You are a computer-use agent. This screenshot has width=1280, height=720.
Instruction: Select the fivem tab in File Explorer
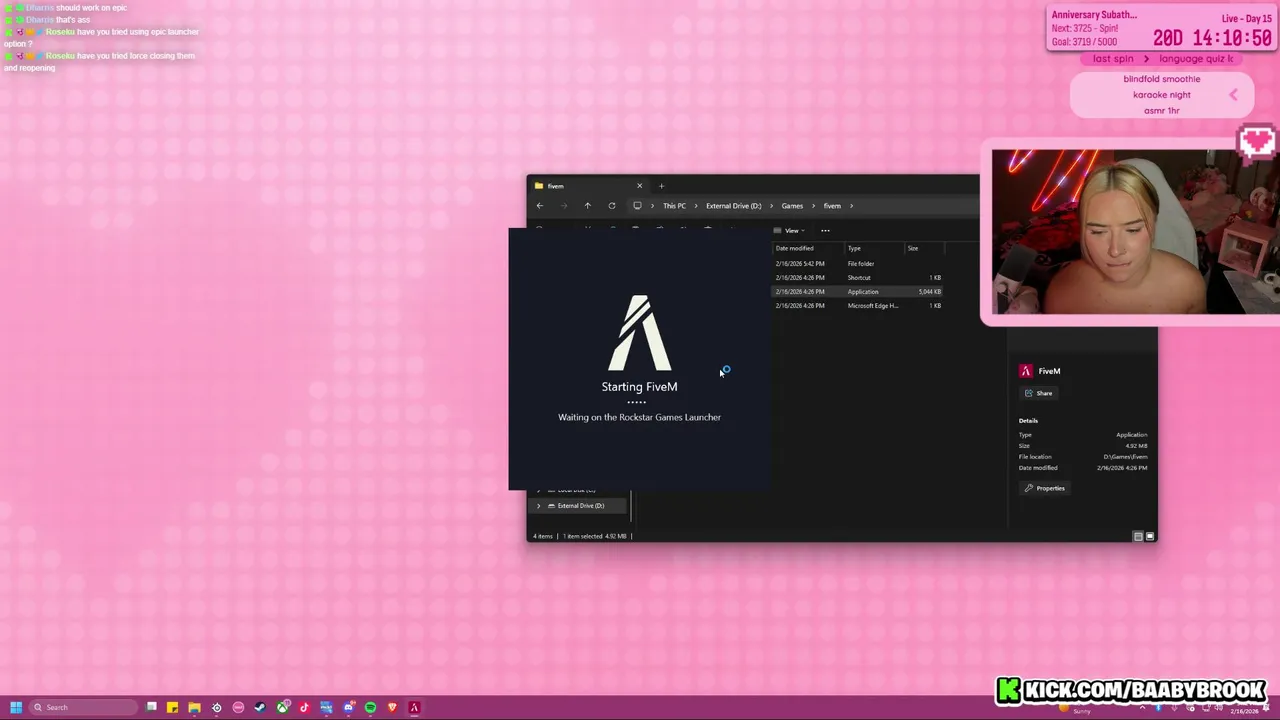tap(588, 186)
